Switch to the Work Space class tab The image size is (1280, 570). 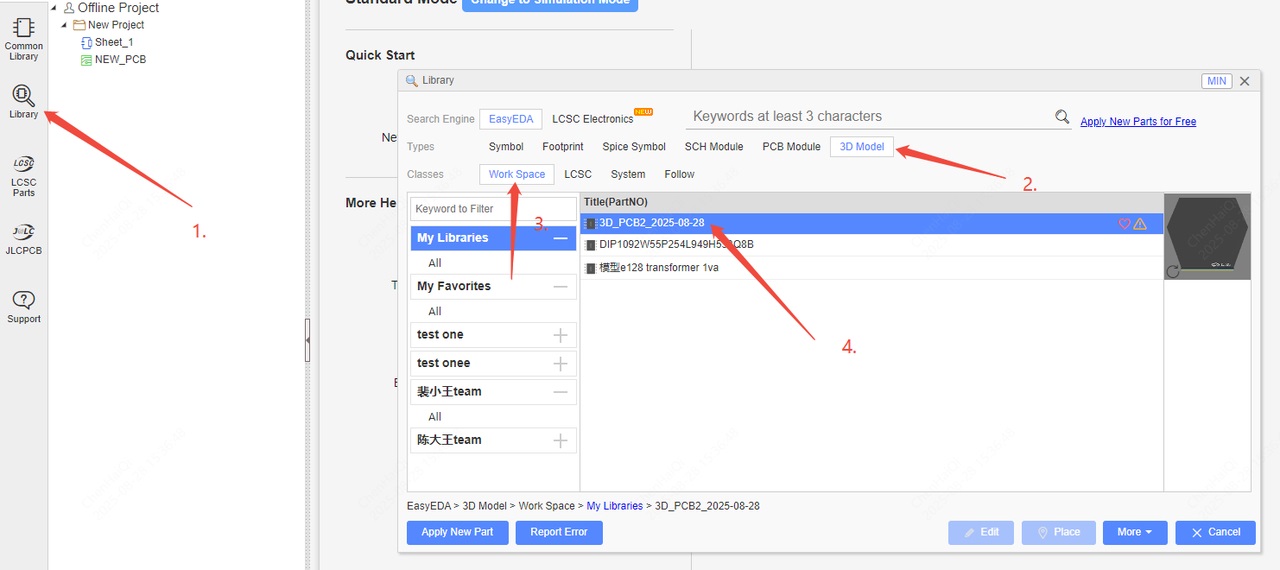(x=516, y=174)
